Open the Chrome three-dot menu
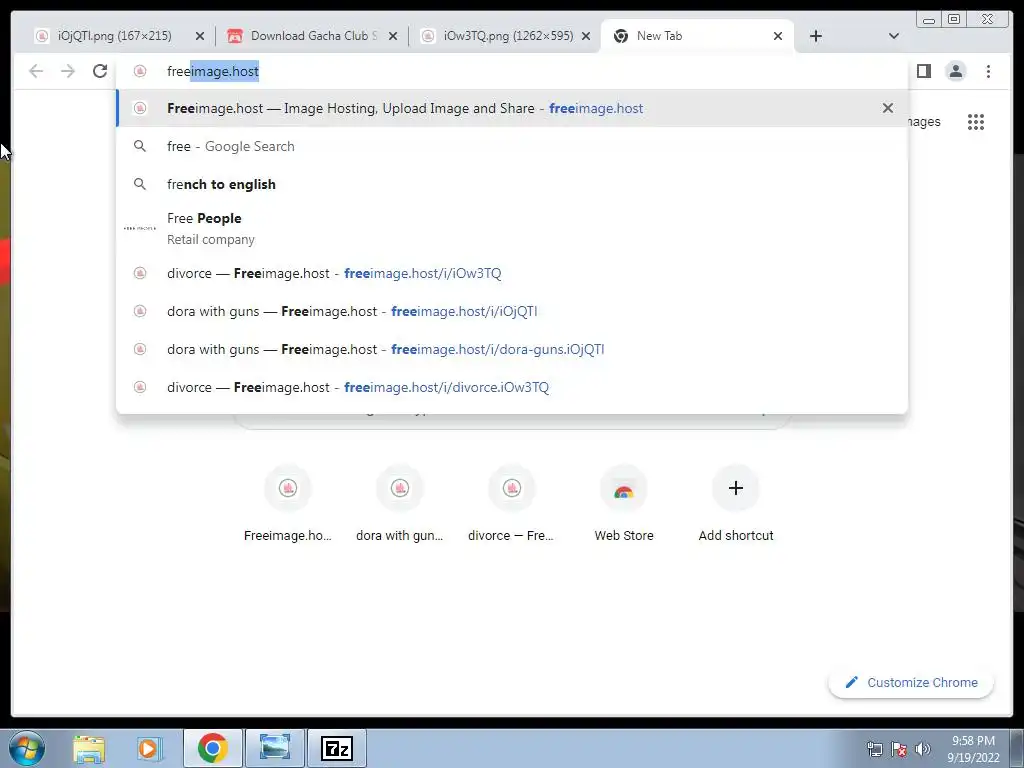This screenshot has width=1024, height=768. (988, 71)
